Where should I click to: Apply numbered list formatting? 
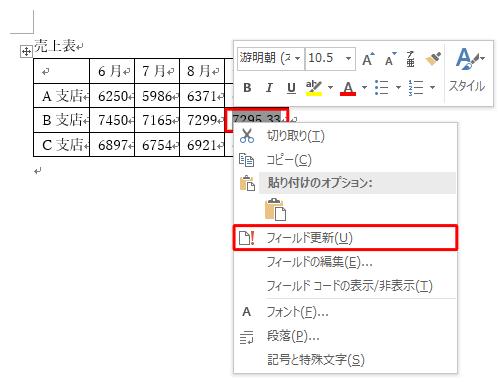tap(416, 88)
